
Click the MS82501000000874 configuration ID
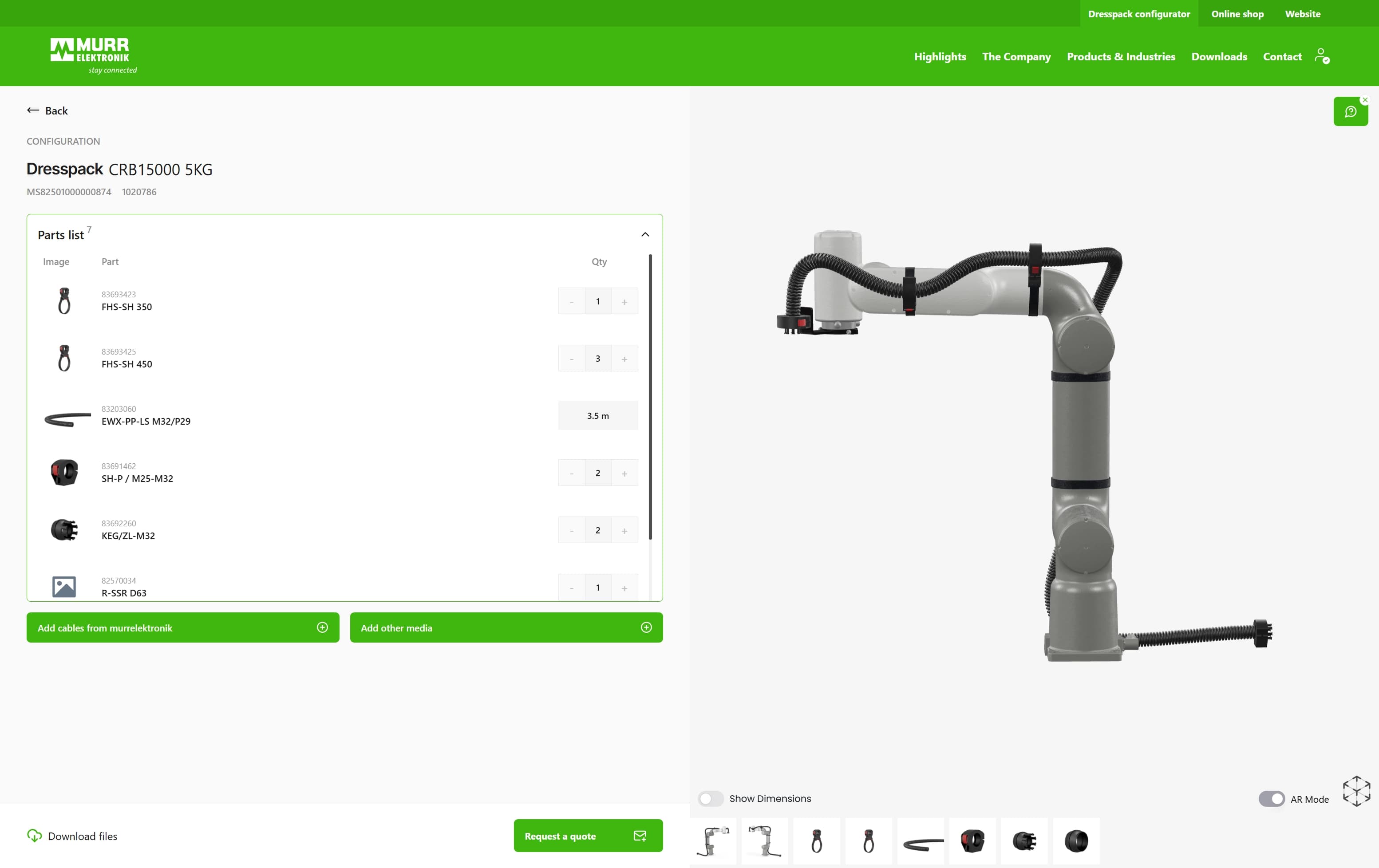69,192
